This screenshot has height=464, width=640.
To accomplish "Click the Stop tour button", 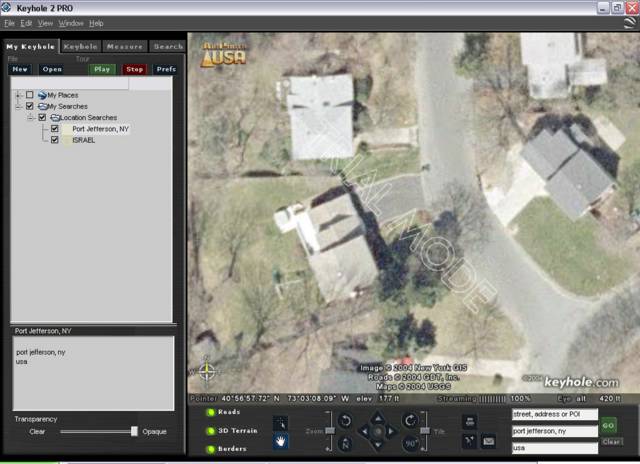I will click(x=134, y=69).
